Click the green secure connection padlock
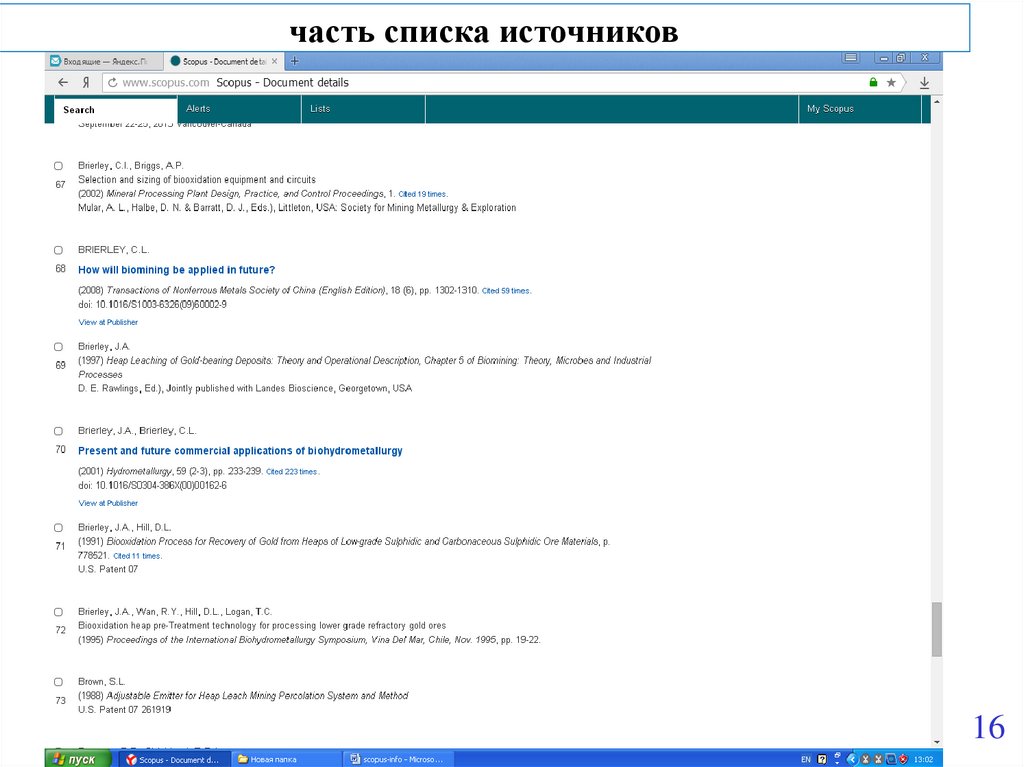This screenshot has height=767, width=1024. click(x=873, y=82)
